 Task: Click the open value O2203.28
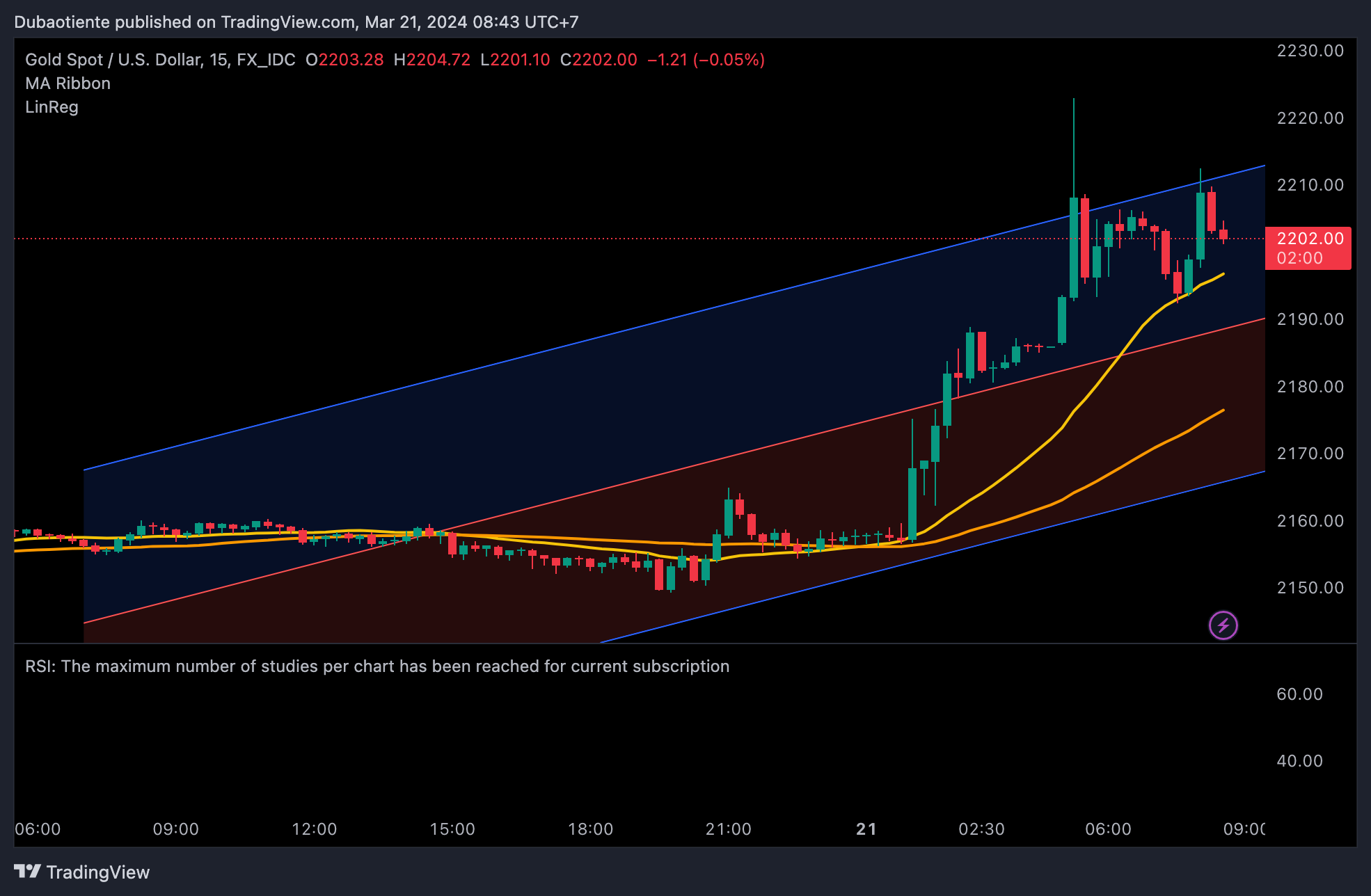344,60
